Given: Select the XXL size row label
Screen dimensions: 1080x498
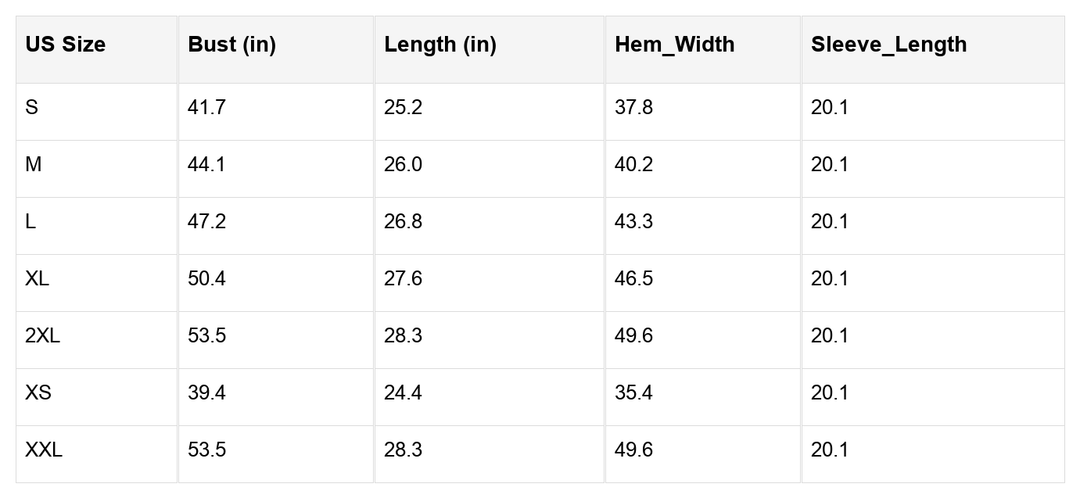Looking at the screenshot, I should (x=44, y=450).
